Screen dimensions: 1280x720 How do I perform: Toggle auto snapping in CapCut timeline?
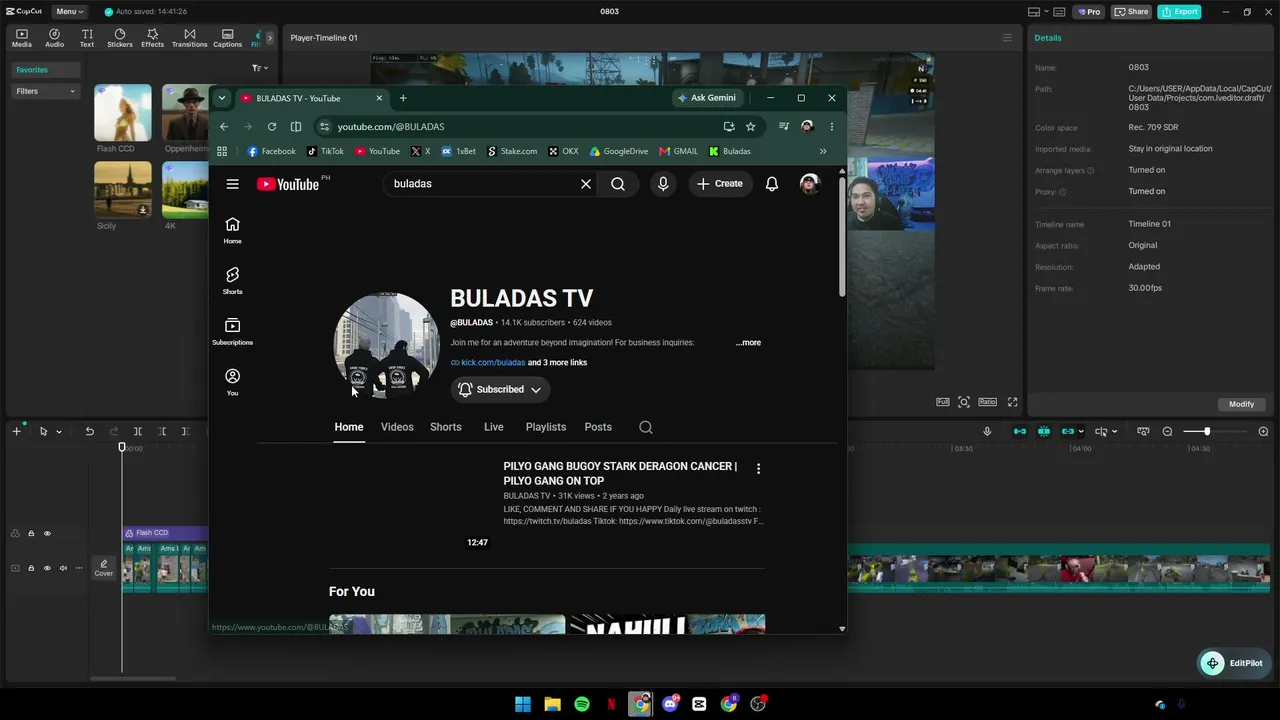click(x=1044, y=431)
